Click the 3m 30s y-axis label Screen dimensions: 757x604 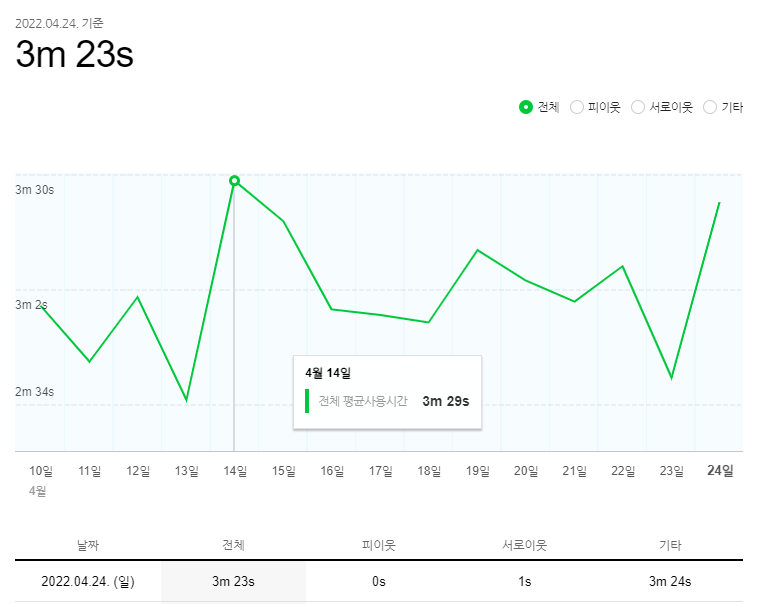tap(34, 190)
